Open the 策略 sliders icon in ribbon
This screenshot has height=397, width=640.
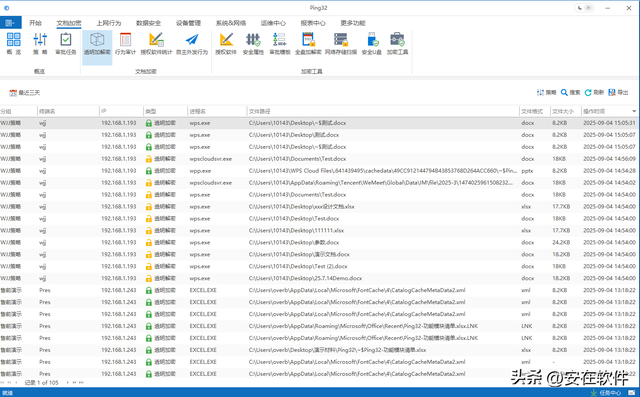pyautogui.click(x=40, y=43)
